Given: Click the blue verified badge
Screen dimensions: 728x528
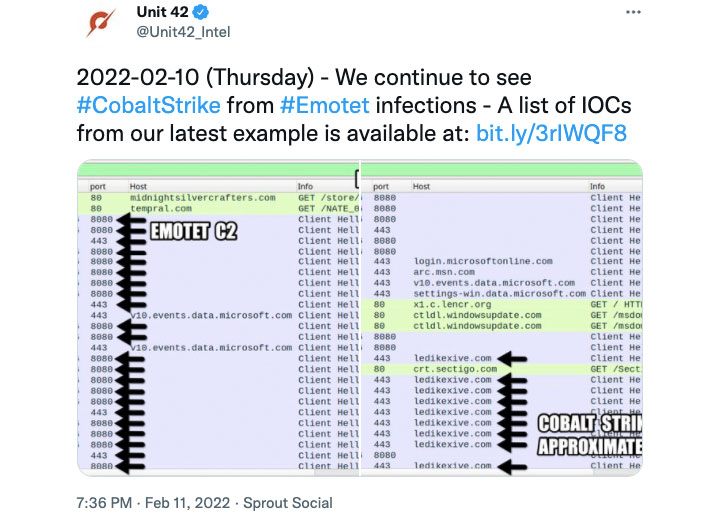Looking at the screenshot, I should pos(199,13).
